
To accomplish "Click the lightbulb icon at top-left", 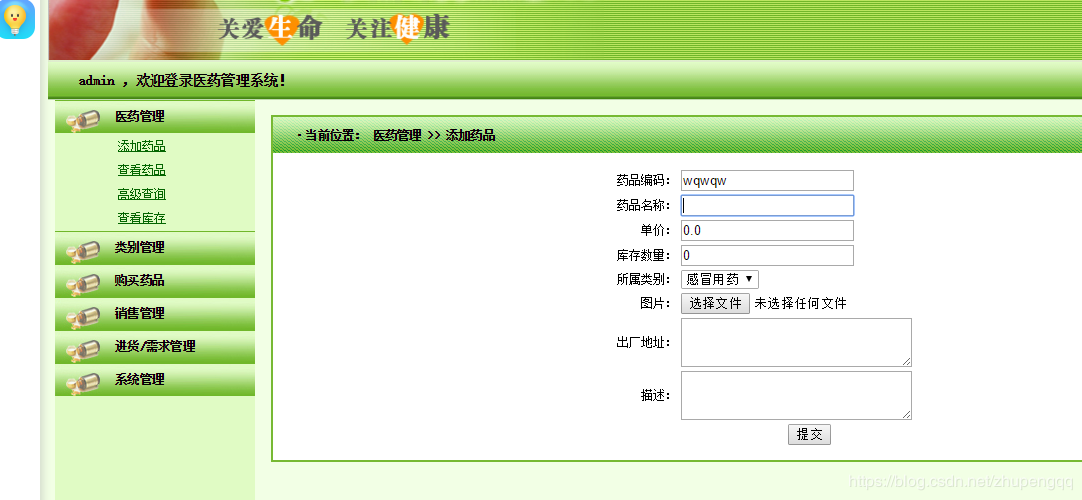I will pos(17,19).
